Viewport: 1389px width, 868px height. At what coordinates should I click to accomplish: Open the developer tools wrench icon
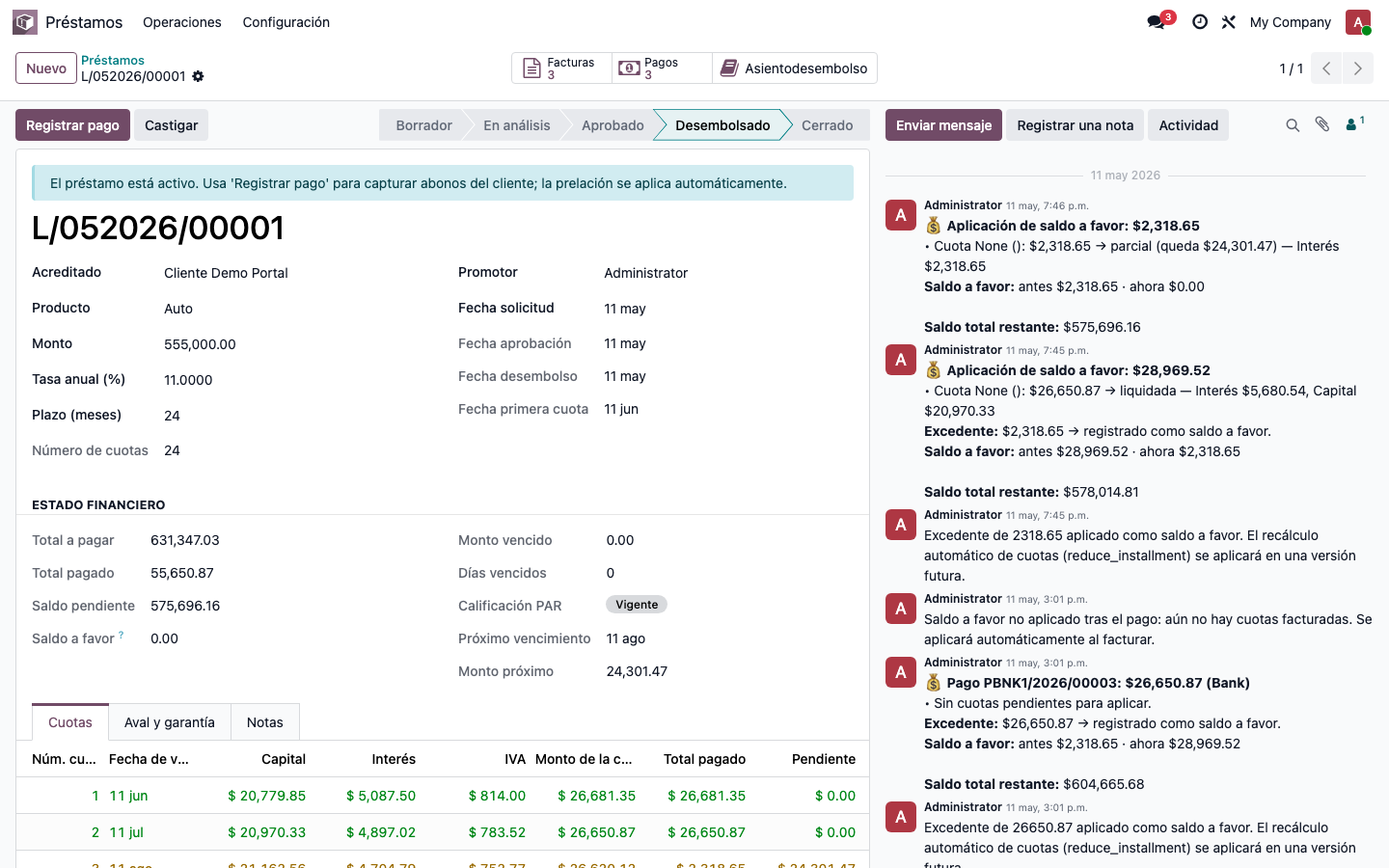tap(1229, 22)
